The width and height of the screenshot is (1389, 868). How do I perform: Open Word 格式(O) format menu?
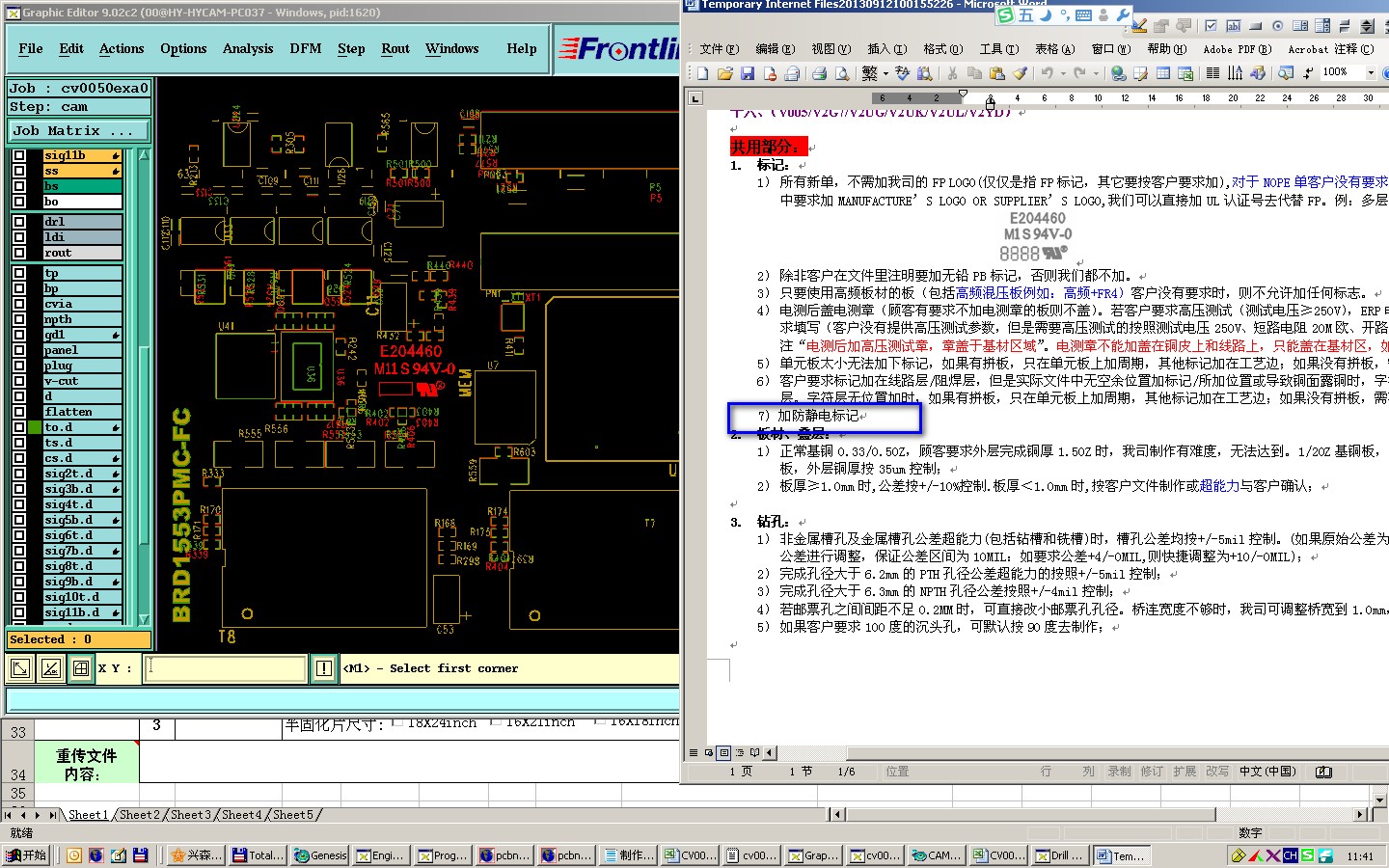point(942,49)
